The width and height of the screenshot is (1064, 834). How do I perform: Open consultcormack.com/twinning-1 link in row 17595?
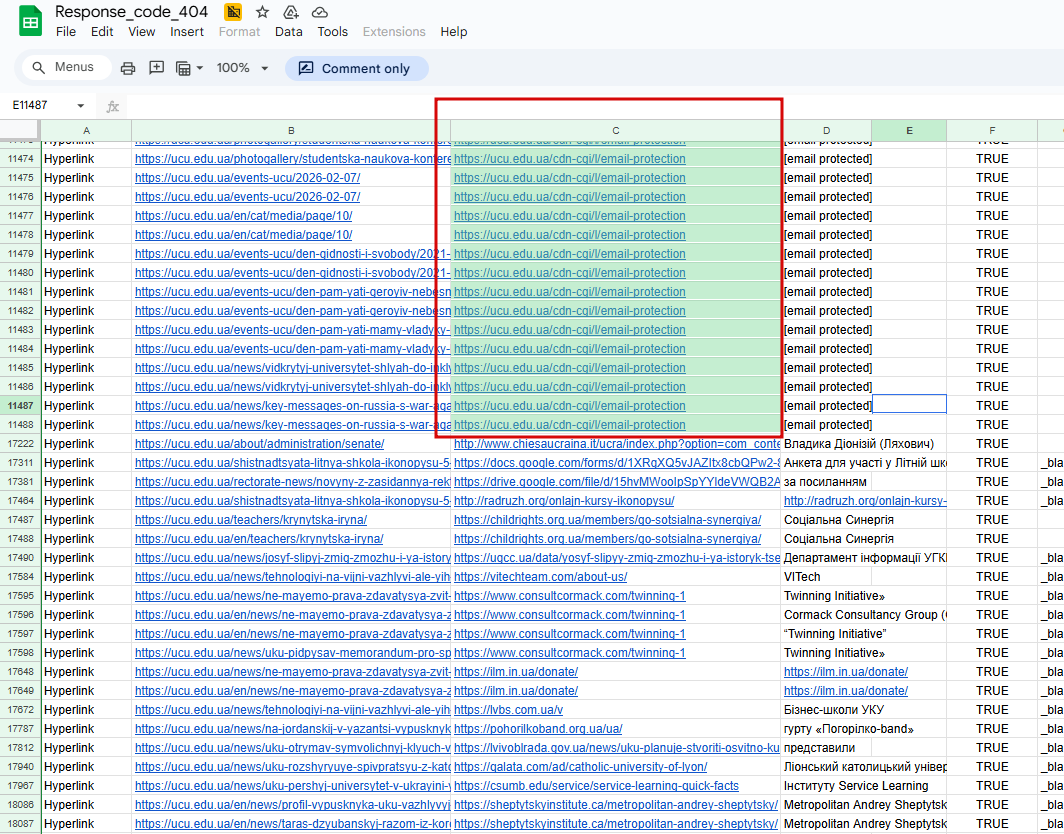pyautogui.click(x=570, y=596)
